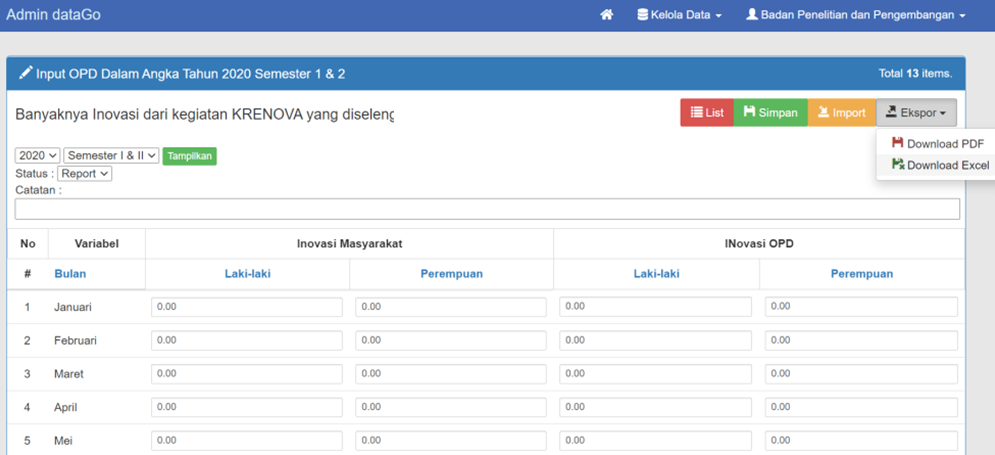The image size is (995, 455).
Task: Click the Admin dataGo brand link
Action: (54, 15)
